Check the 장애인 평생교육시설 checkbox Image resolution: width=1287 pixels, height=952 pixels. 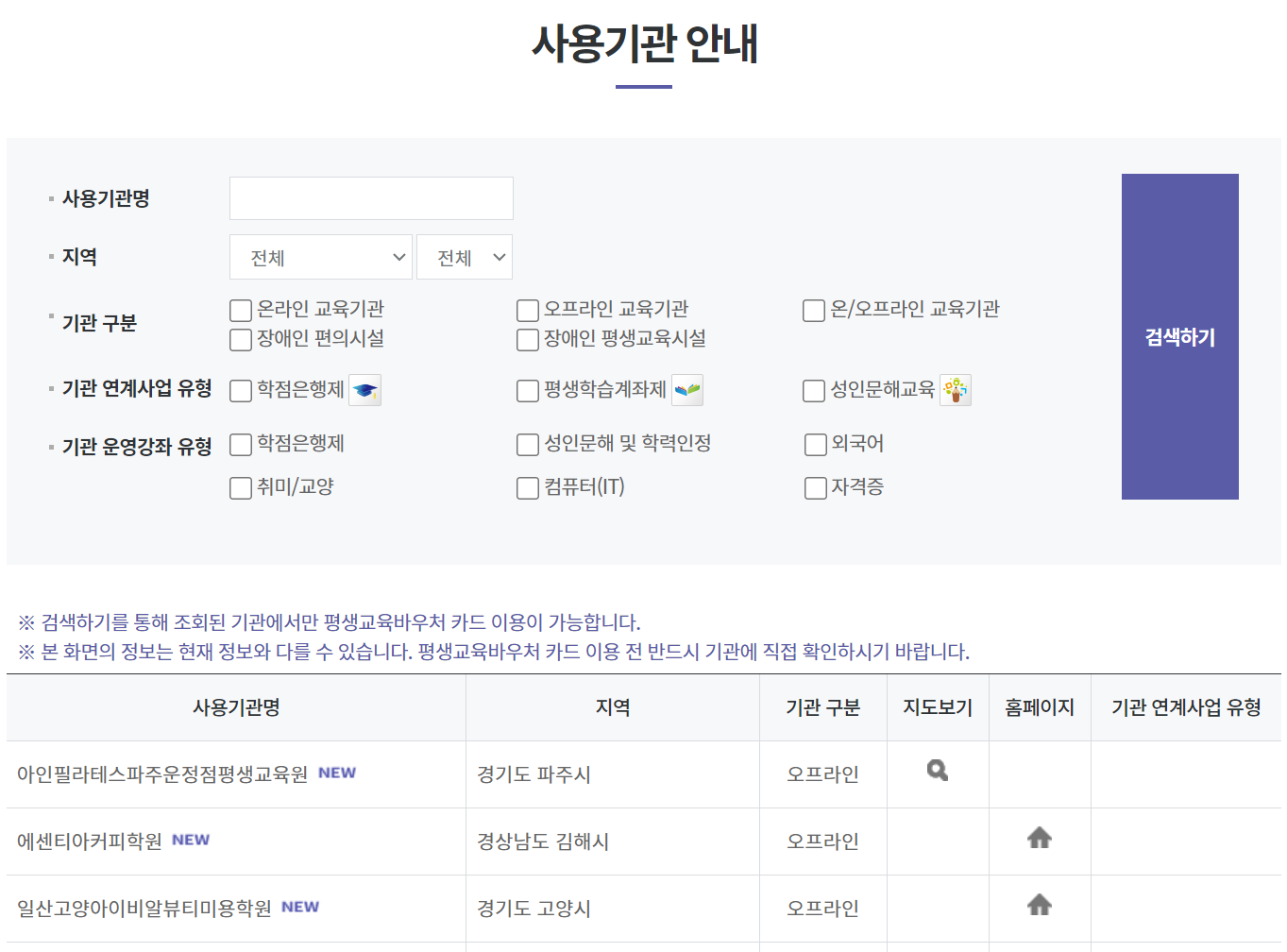(528, 339)
